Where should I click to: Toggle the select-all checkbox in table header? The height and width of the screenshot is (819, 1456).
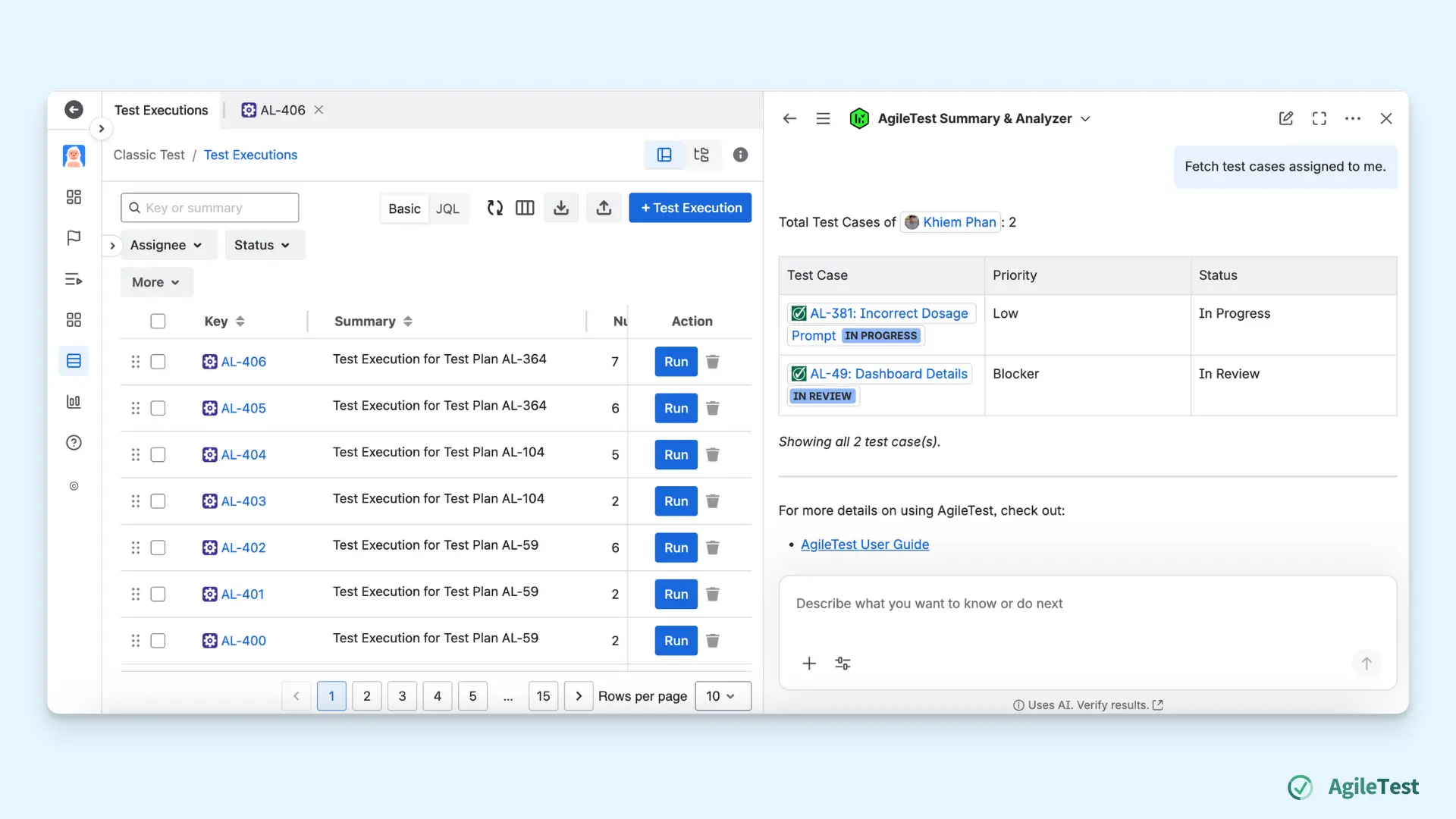point(158,322)
